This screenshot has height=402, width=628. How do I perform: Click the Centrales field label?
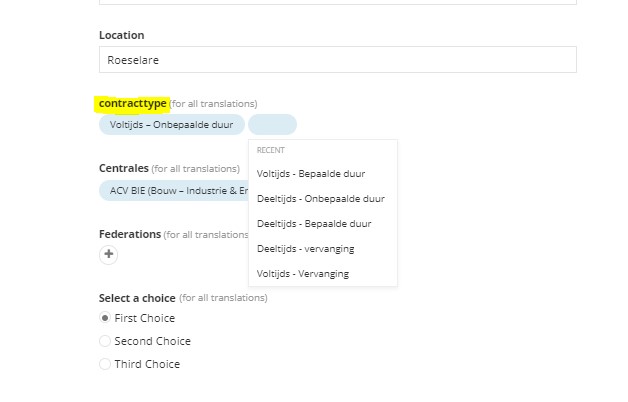coord(124,168)
